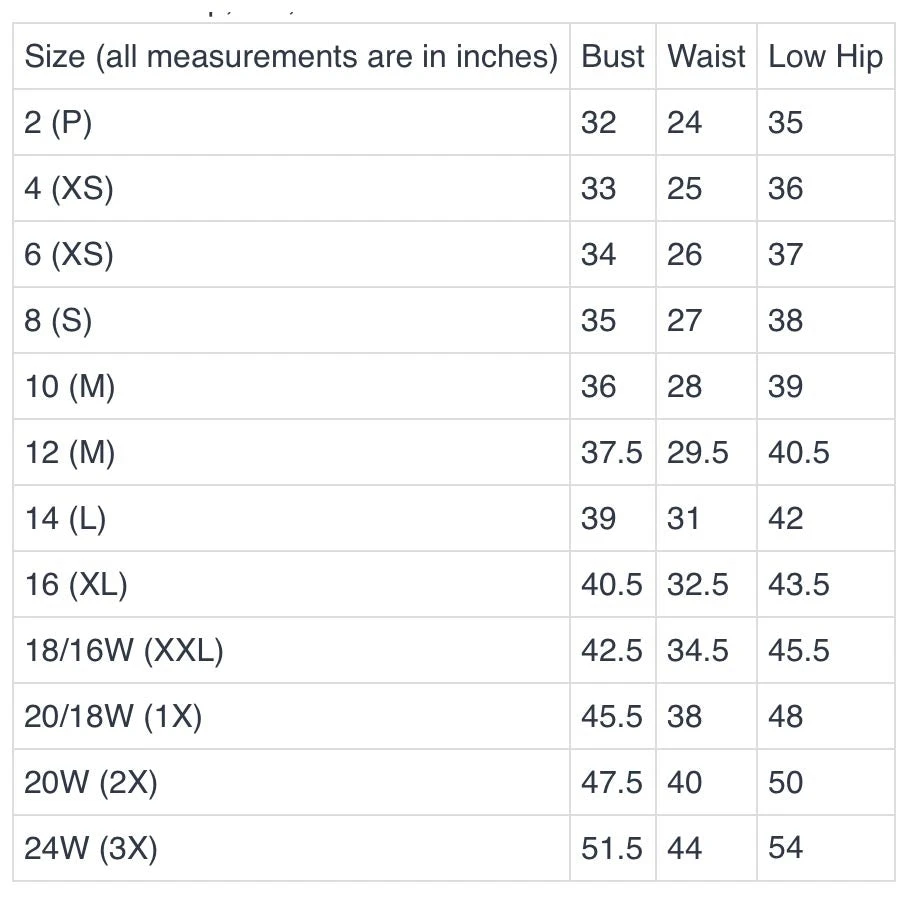This screenshot has height=910, width=910.
Task: Click the 20W (2X) size cell
Action: pos(91,783)
